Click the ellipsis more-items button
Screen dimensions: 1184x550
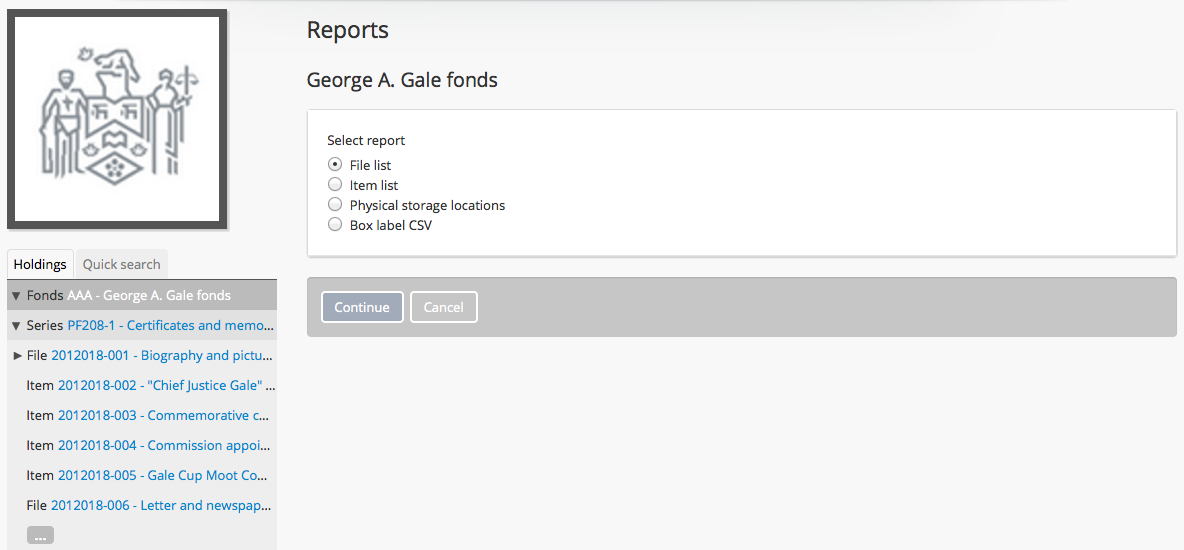pos(40,536)
